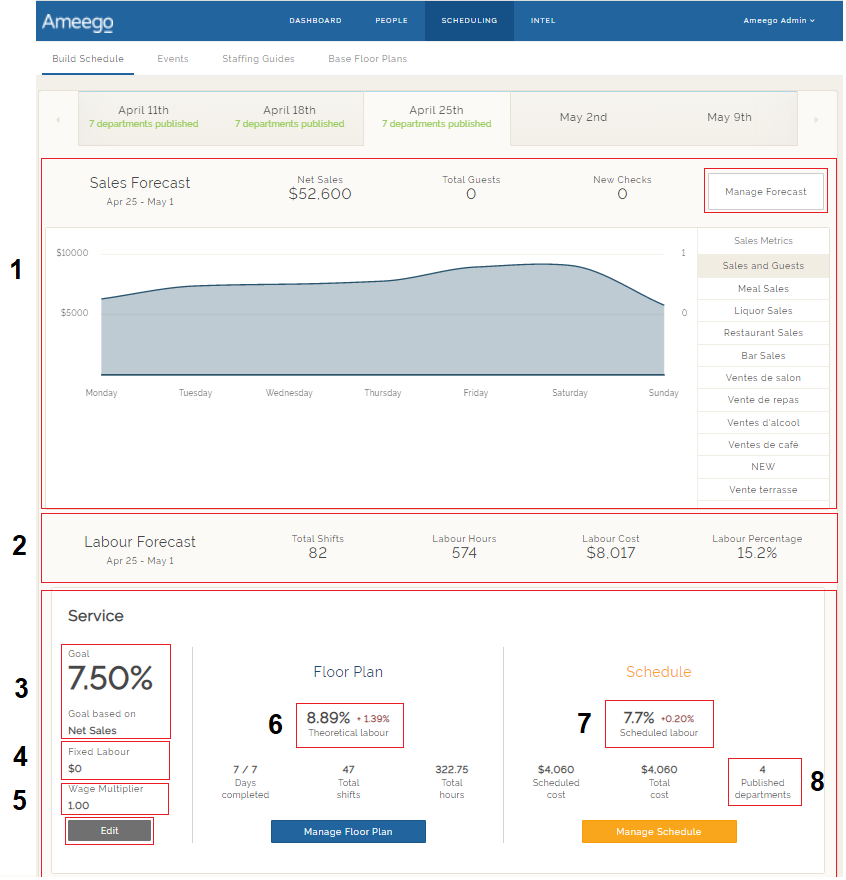The height and width of the screenshot is (880, 846).
Task: Navigate to the Dashboard section
Action: coord(315,20)
